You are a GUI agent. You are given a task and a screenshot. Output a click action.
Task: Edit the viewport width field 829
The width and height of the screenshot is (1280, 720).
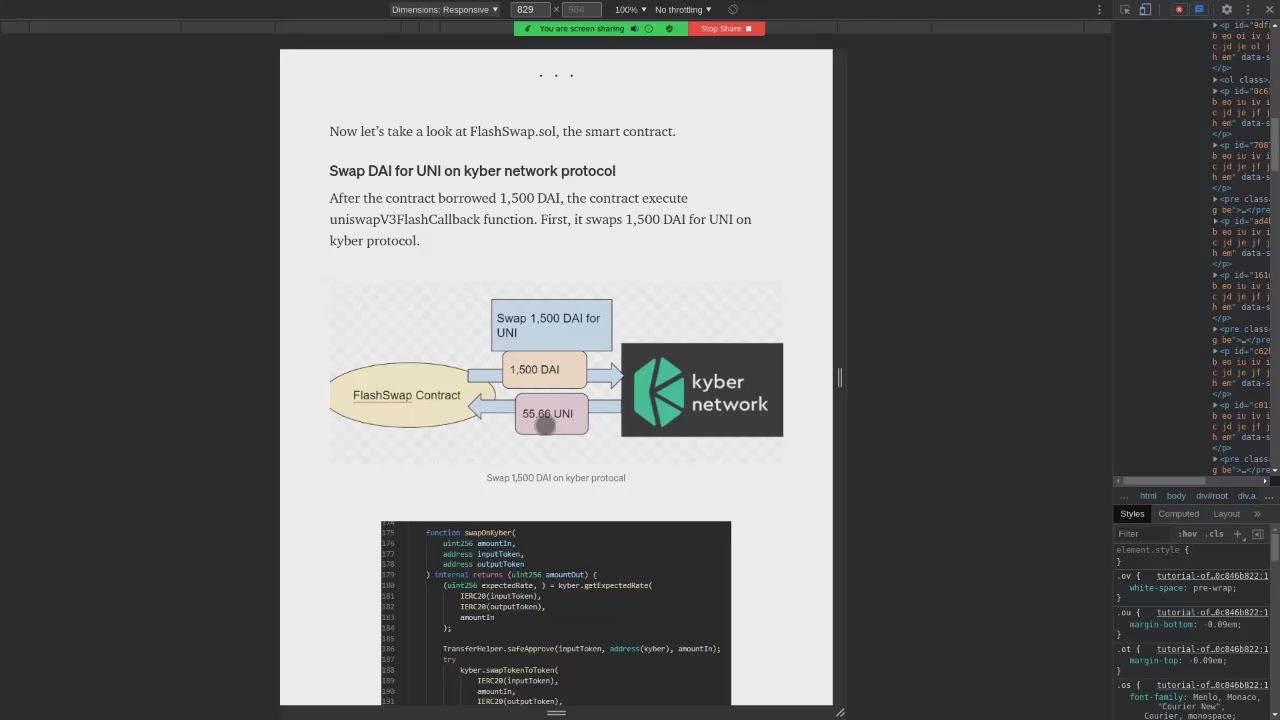pos(530,9)
